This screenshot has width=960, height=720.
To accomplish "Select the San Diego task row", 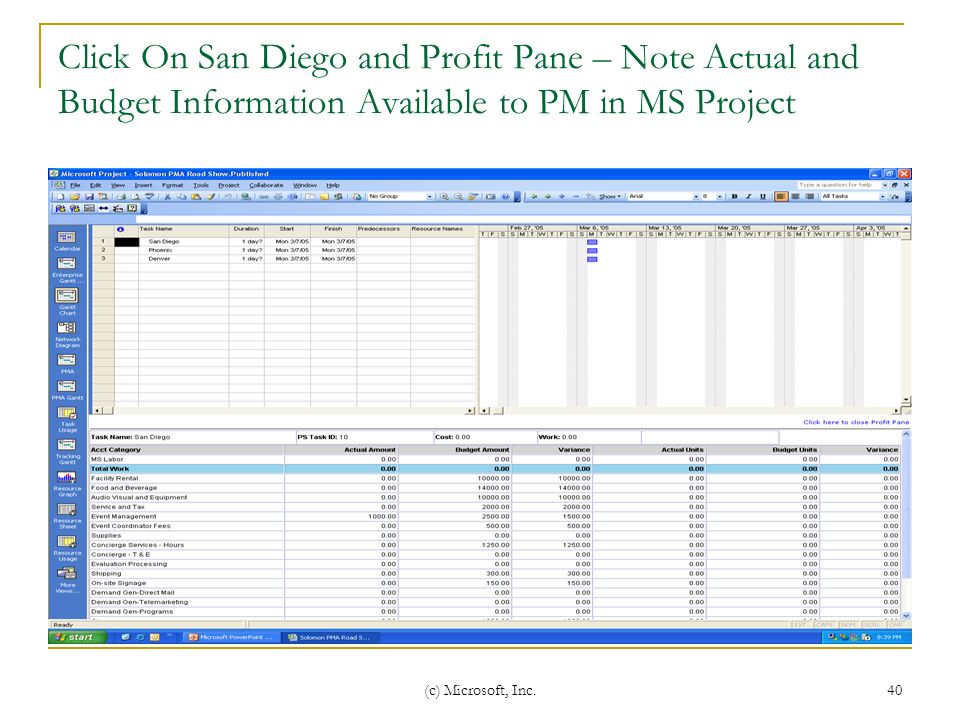I will click(283, 241).
